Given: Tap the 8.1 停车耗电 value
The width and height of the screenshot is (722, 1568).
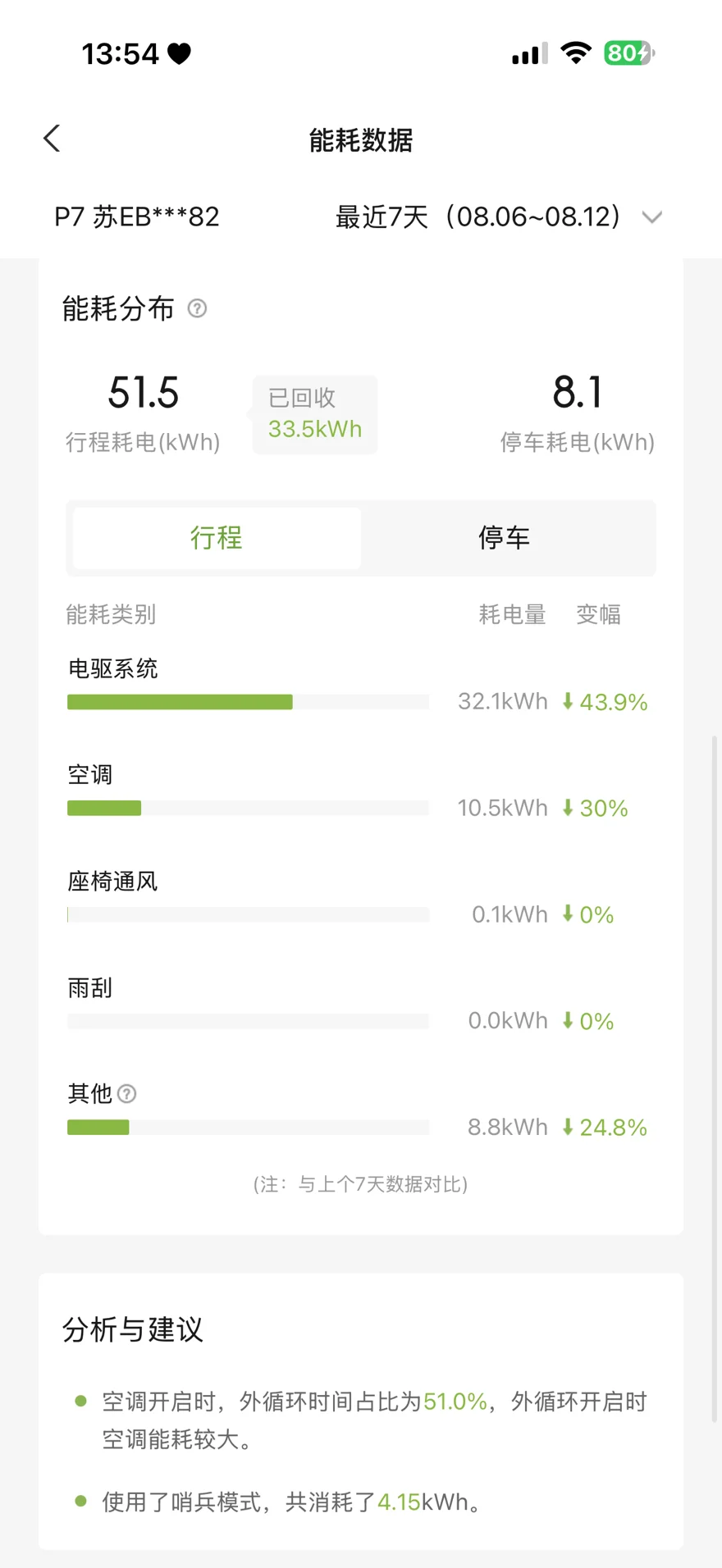Looking at the screenshot, I should pos(578,392).
